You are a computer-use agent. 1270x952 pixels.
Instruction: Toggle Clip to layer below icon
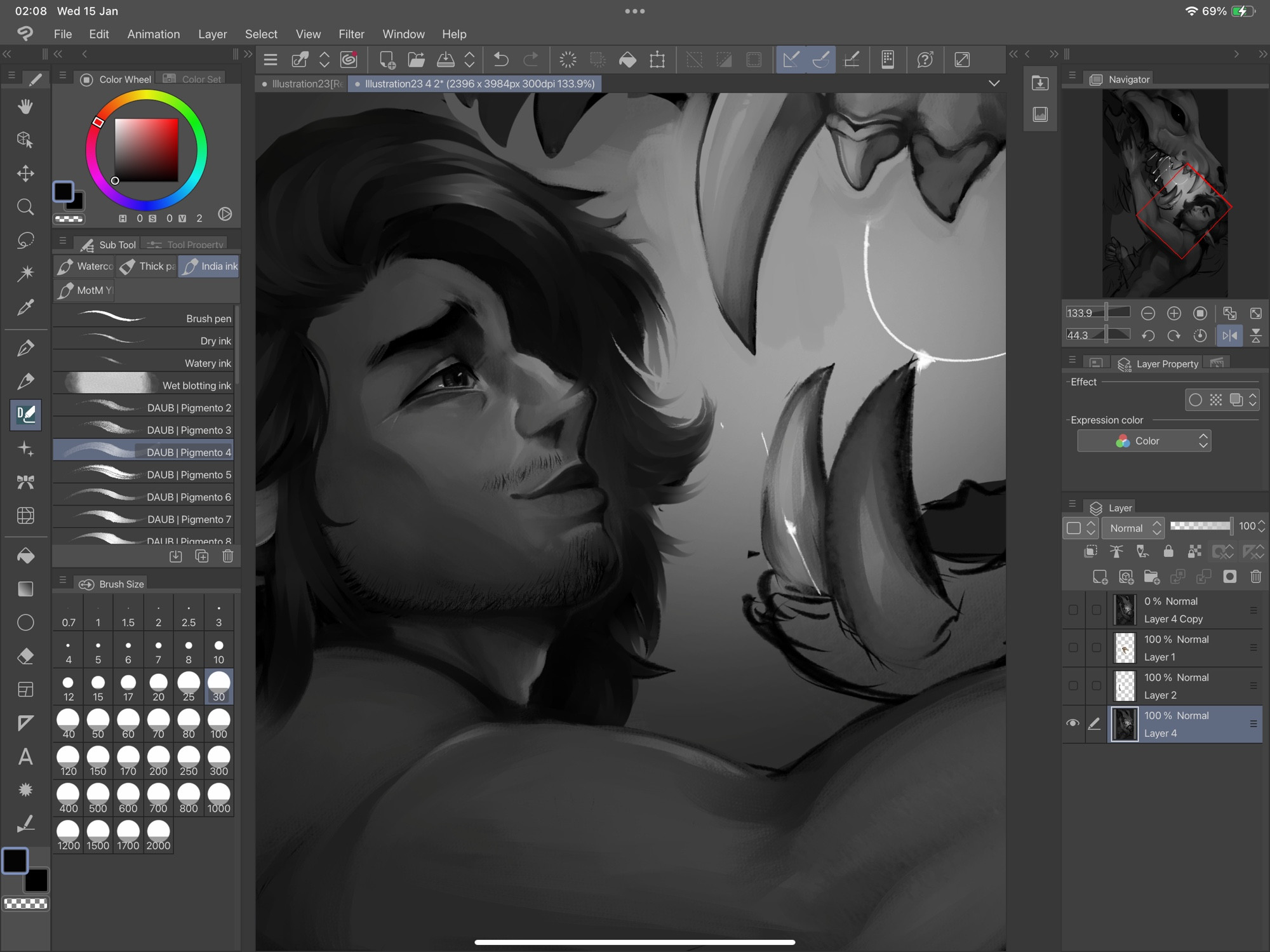(x=1090, y=551)
